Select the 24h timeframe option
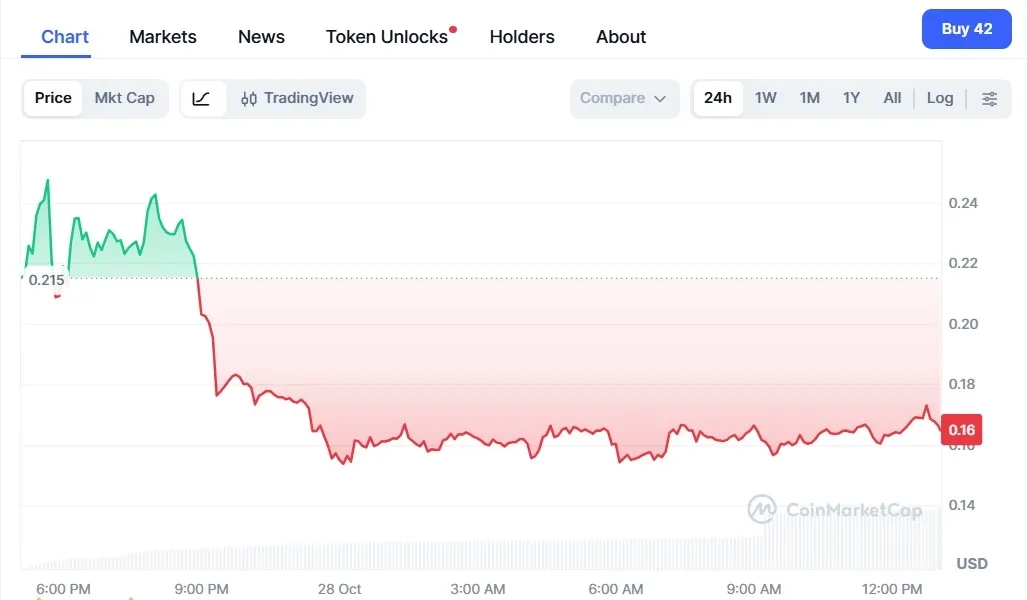The image size is (1027, 600). tap(717, 98)
